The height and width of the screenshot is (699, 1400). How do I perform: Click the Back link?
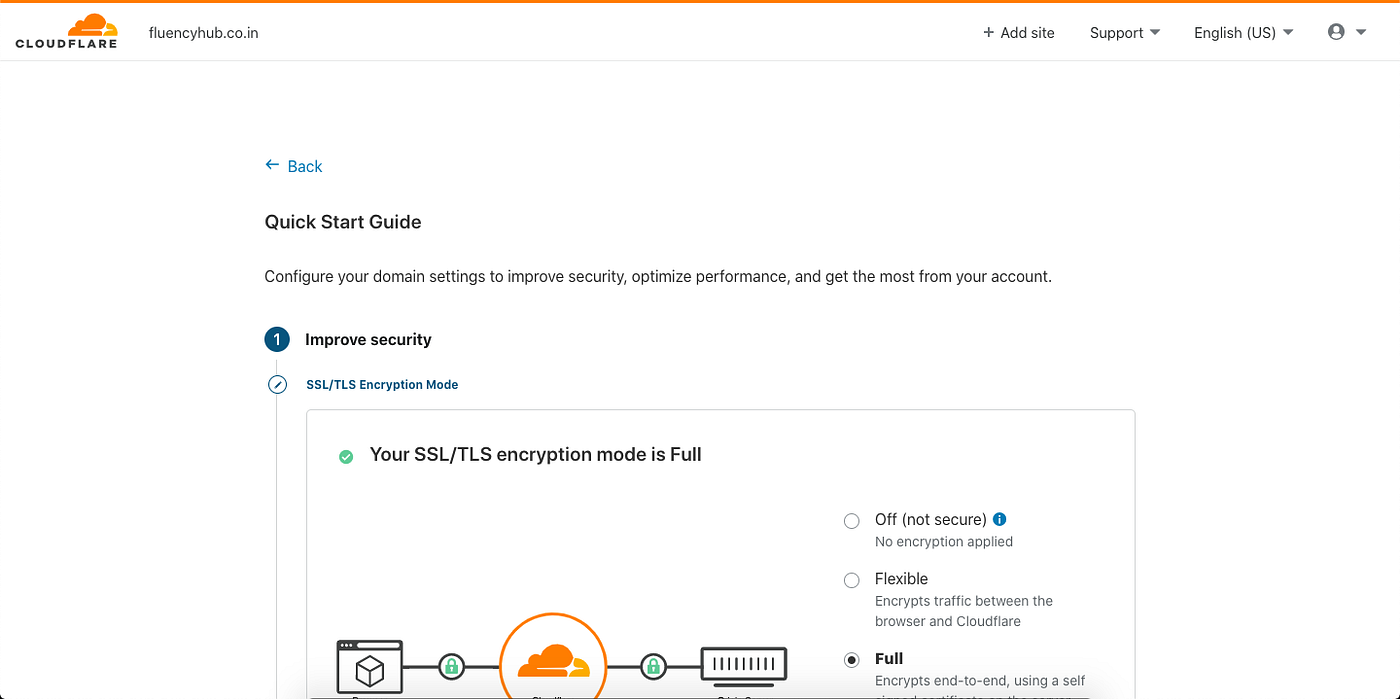tap(303, 165)
